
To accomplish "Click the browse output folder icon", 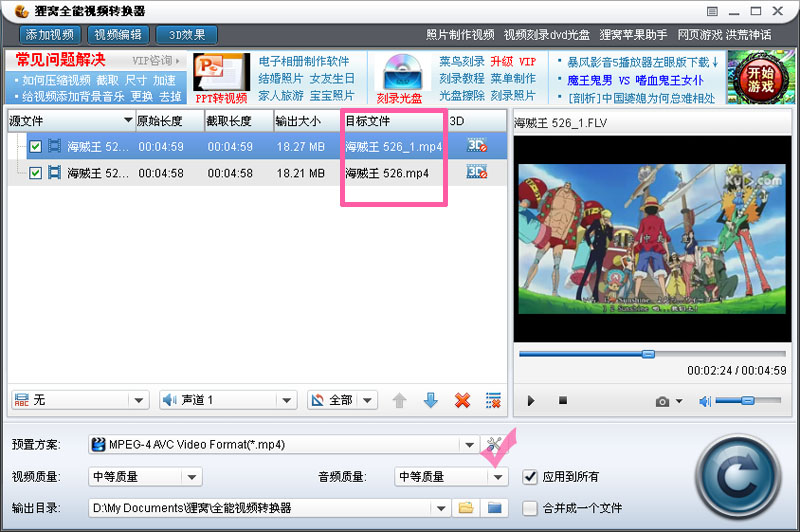I will [x=465, y=508].
